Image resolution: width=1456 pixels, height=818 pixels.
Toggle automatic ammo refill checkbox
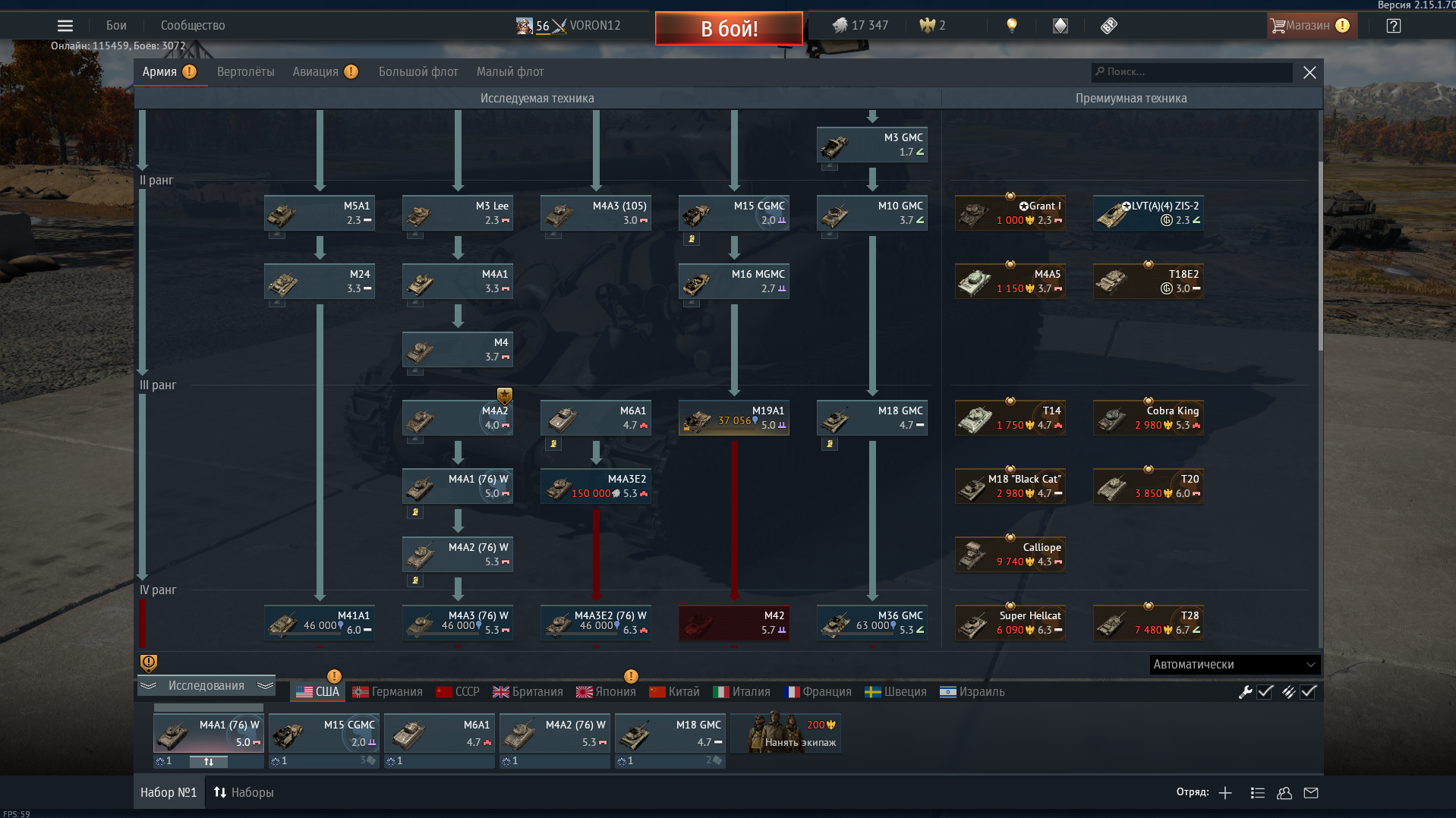point(1308,691)
